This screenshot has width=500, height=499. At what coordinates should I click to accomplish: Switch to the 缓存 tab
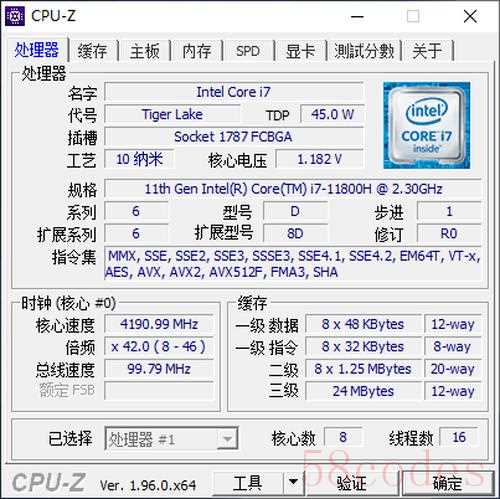(92, 51)
